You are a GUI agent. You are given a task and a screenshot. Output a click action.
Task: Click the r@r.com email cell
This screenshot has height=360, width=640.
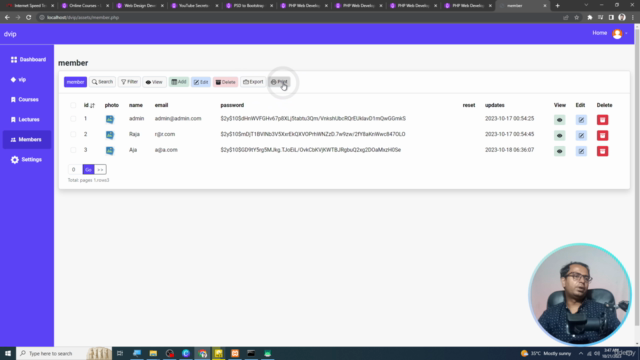[x=165, y=134]
